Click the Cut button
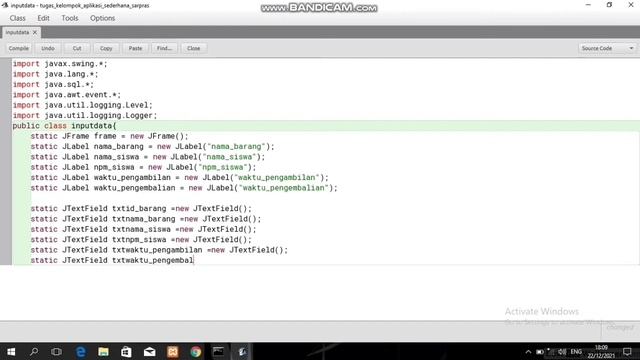Viewport: 640px width, 360px height. tap(77, 48)
